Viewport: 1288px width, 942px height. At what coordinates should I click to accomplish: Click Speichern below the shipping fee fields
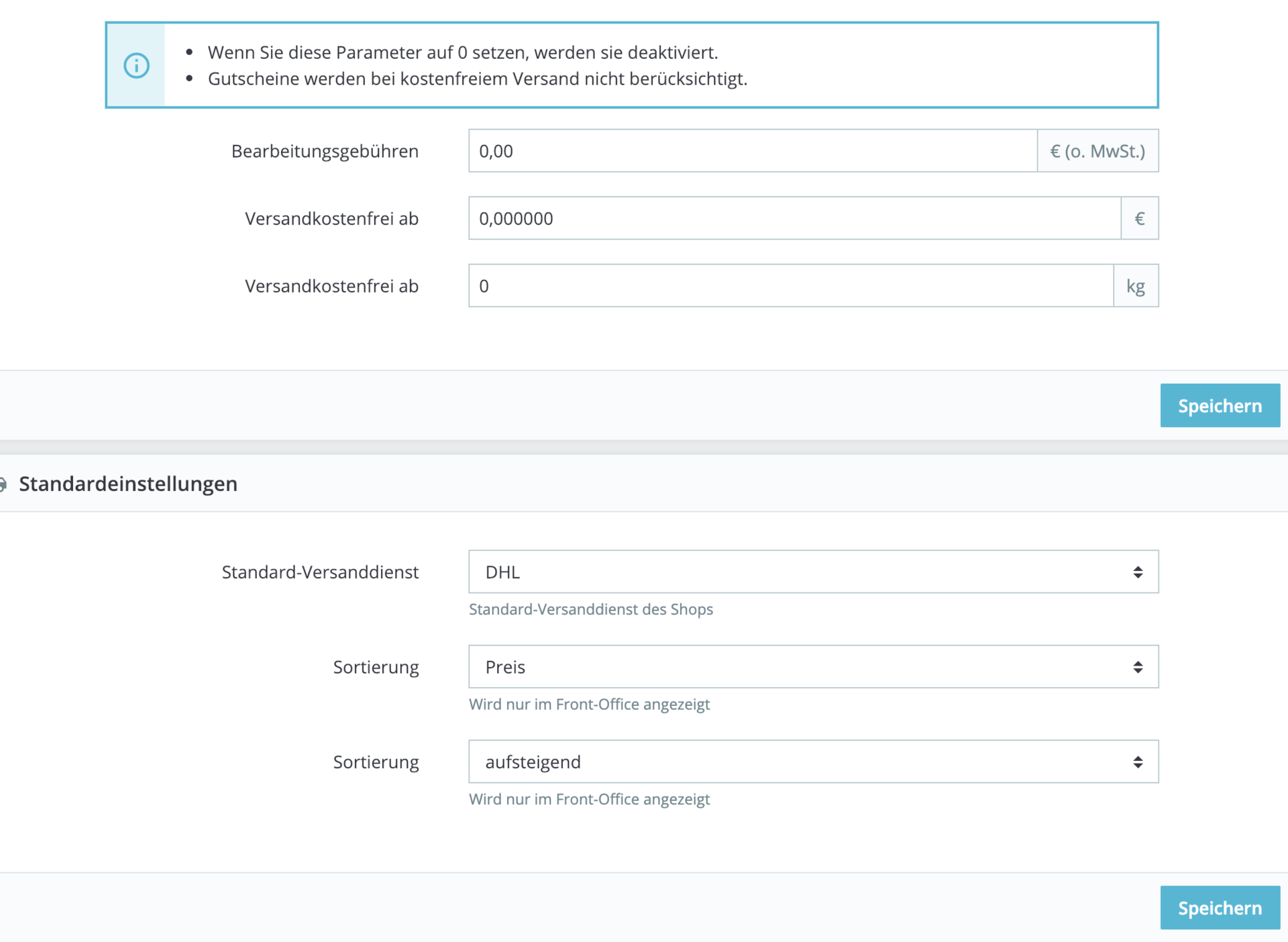click(x=1219, y=406)
